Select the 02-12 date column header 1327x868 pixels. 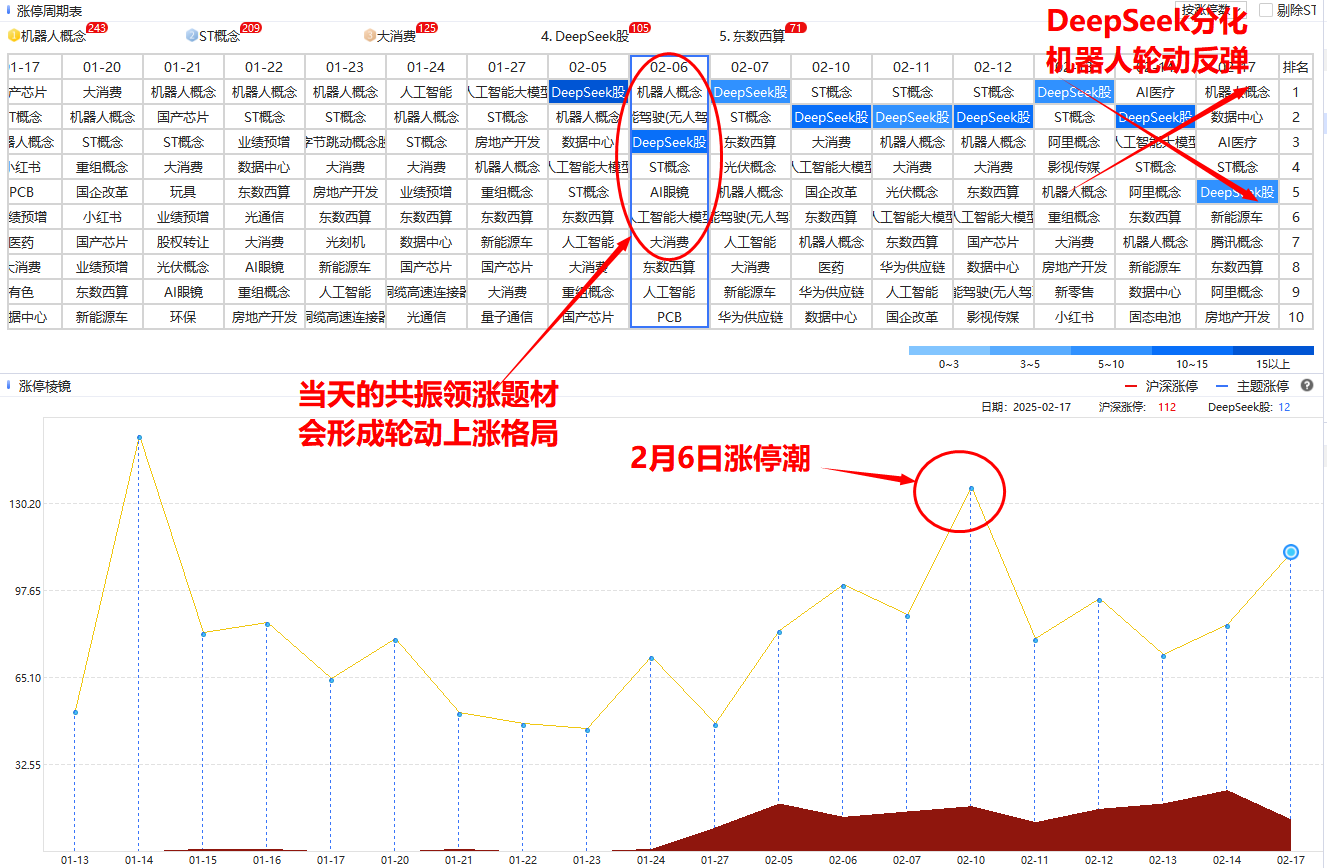pyautogui.click(x=993, y=67)
